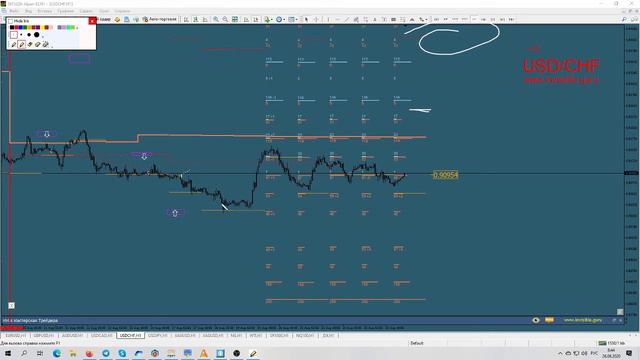The image size is (640, 360).
Task: Open the periods clock dropdown
Action: click(280, 19)
